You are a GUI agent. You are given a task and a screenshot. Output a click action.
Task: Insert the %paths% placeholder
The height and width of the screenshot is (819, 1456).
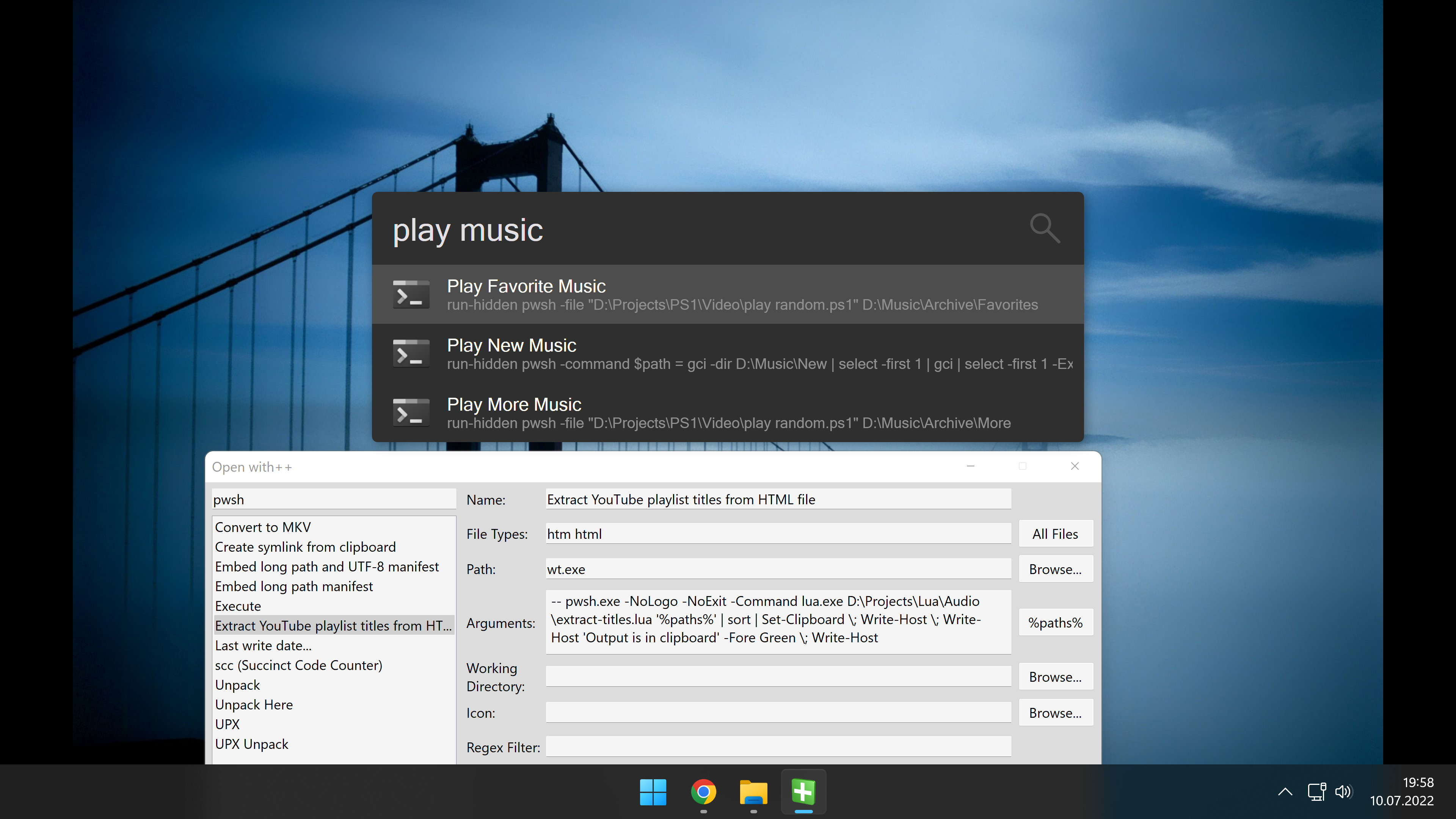pos(1055,622)
